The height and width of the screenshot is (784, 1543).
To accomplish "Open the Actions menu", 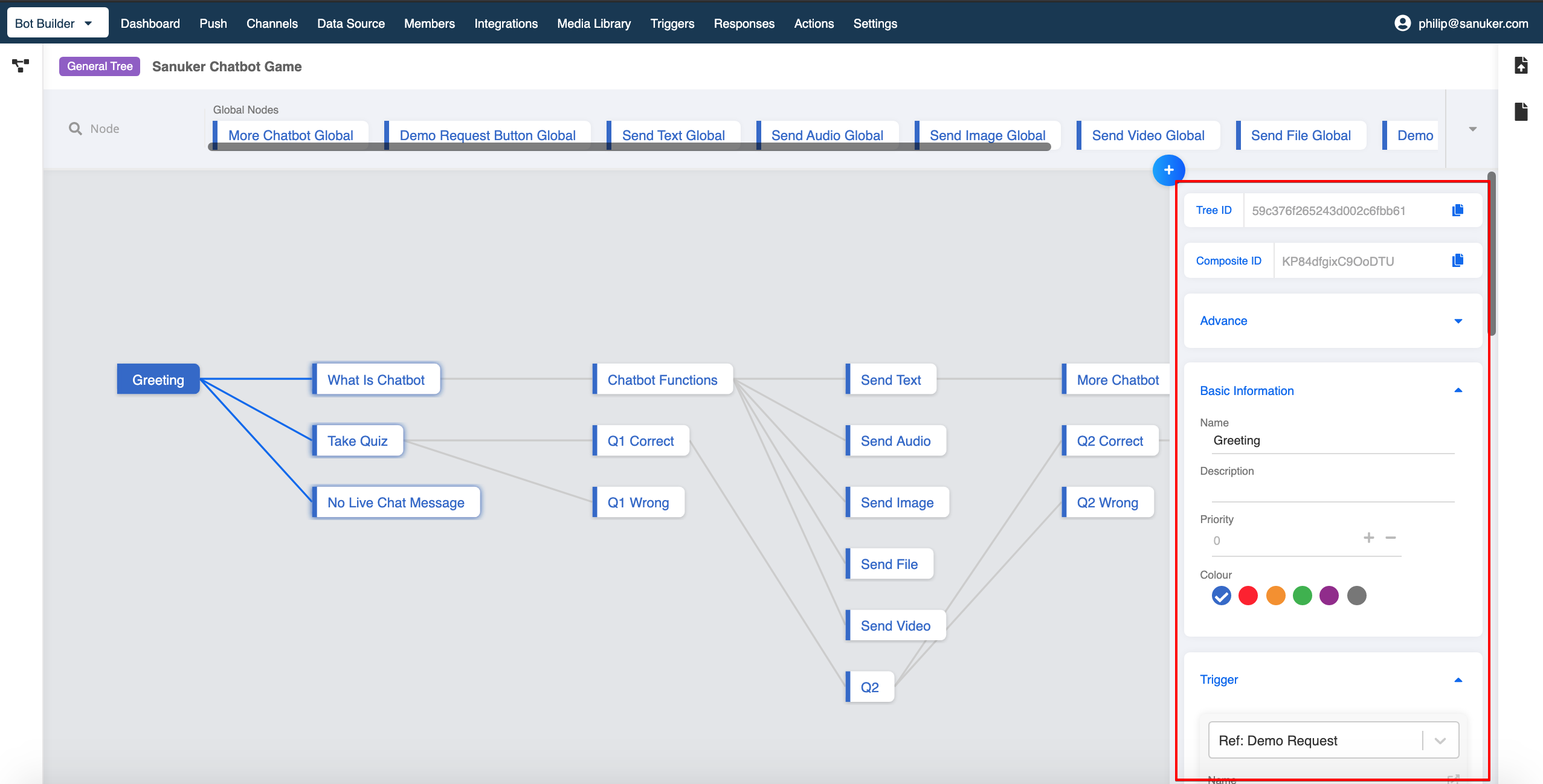I will pos(814,23).
